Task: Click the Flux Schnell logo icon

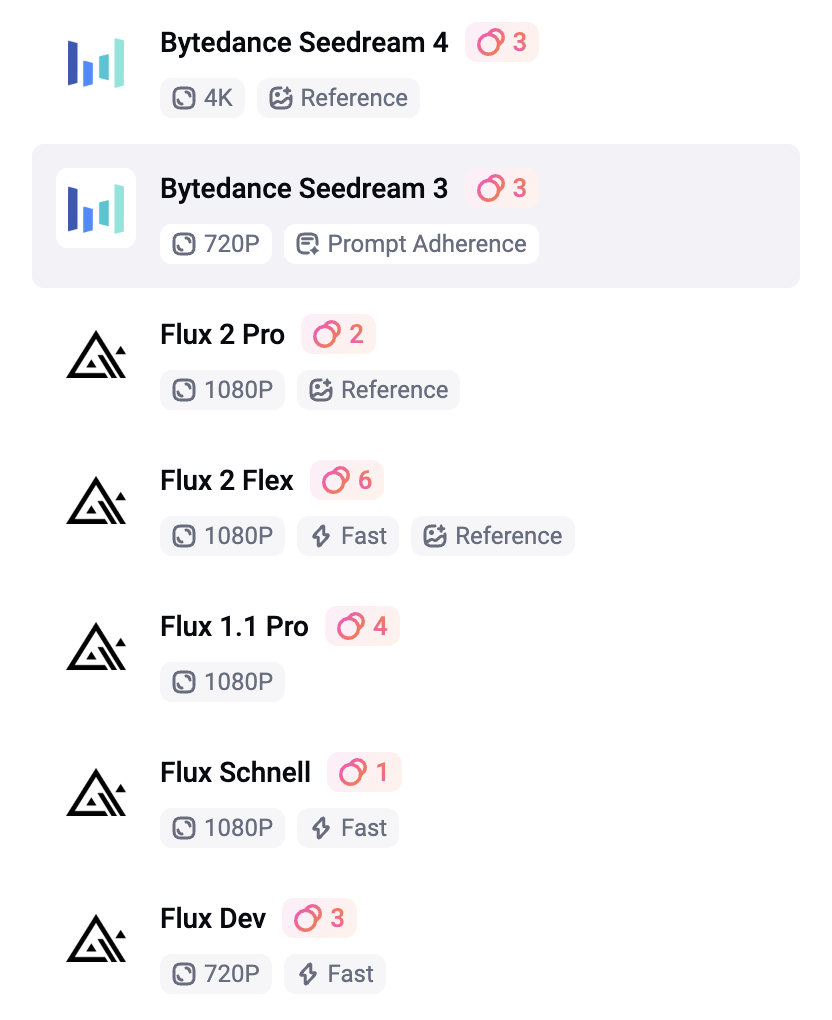Action: coord(96,792)
